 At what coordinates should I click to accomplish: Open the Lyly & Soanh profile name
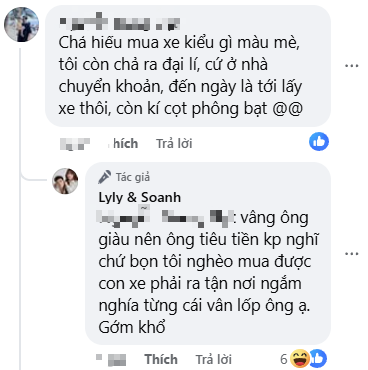tap(140, 197)
